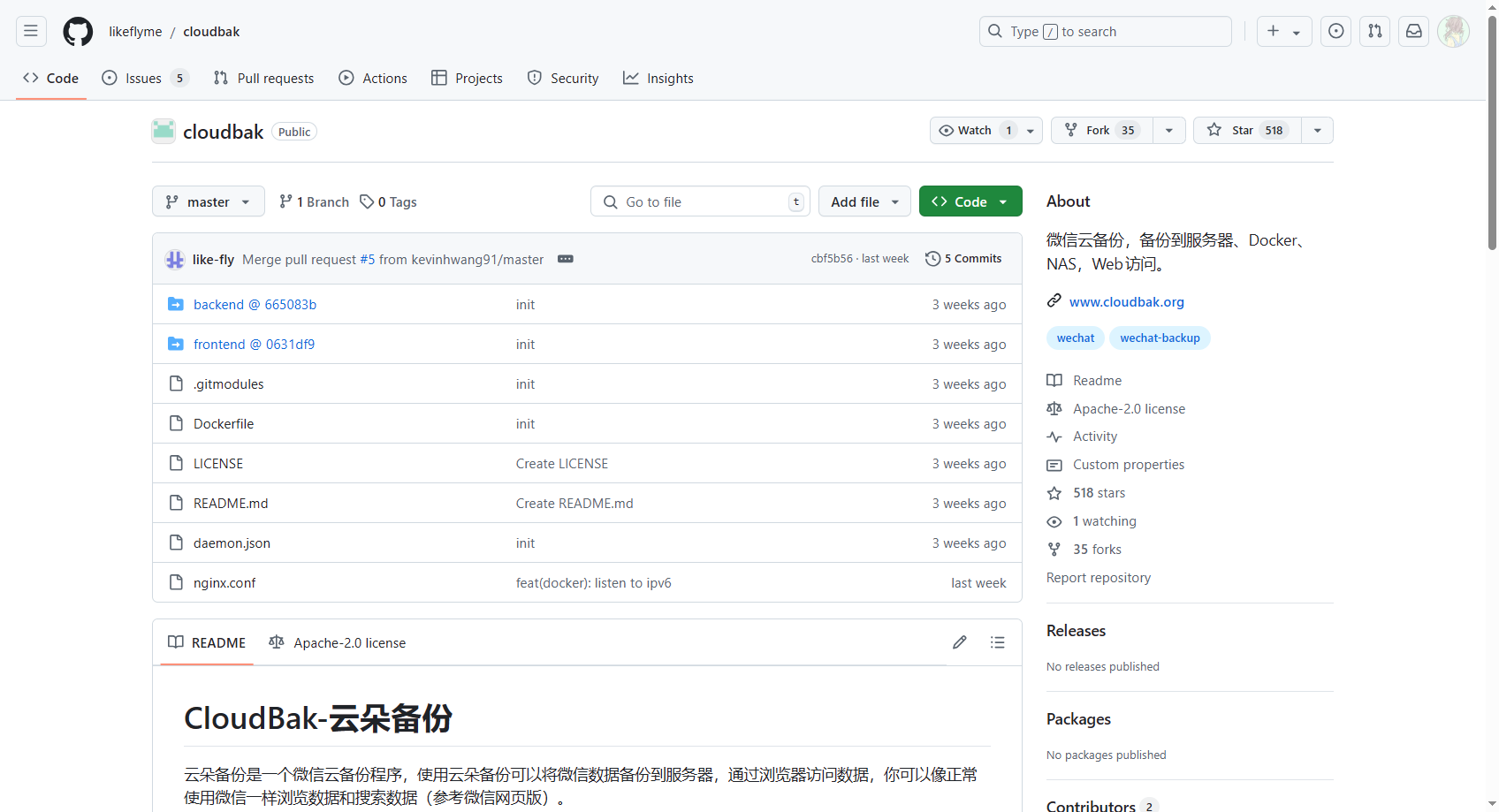Open the Add file dropdown

864,201
